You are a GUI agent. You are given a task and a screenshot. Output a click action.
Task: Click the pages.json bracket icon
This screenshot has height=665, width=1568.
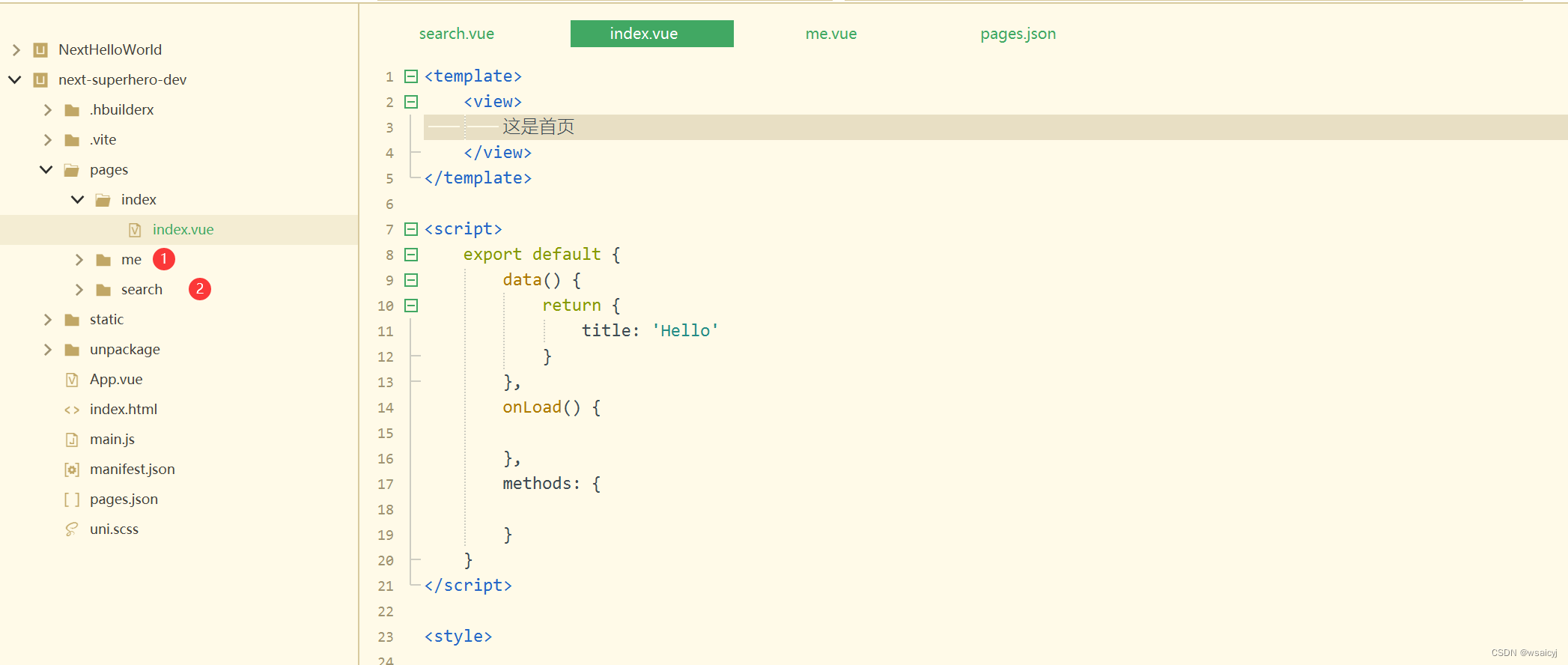pyautogui.click(x=72, y=499)
